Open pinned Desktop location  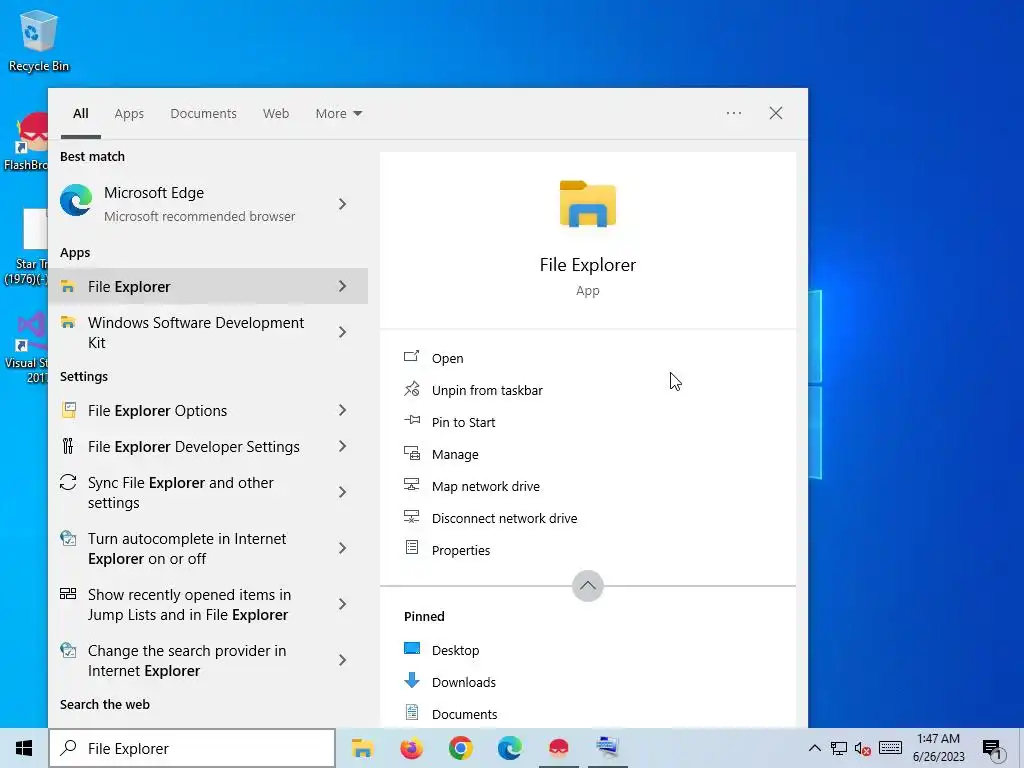pos(441,650)
